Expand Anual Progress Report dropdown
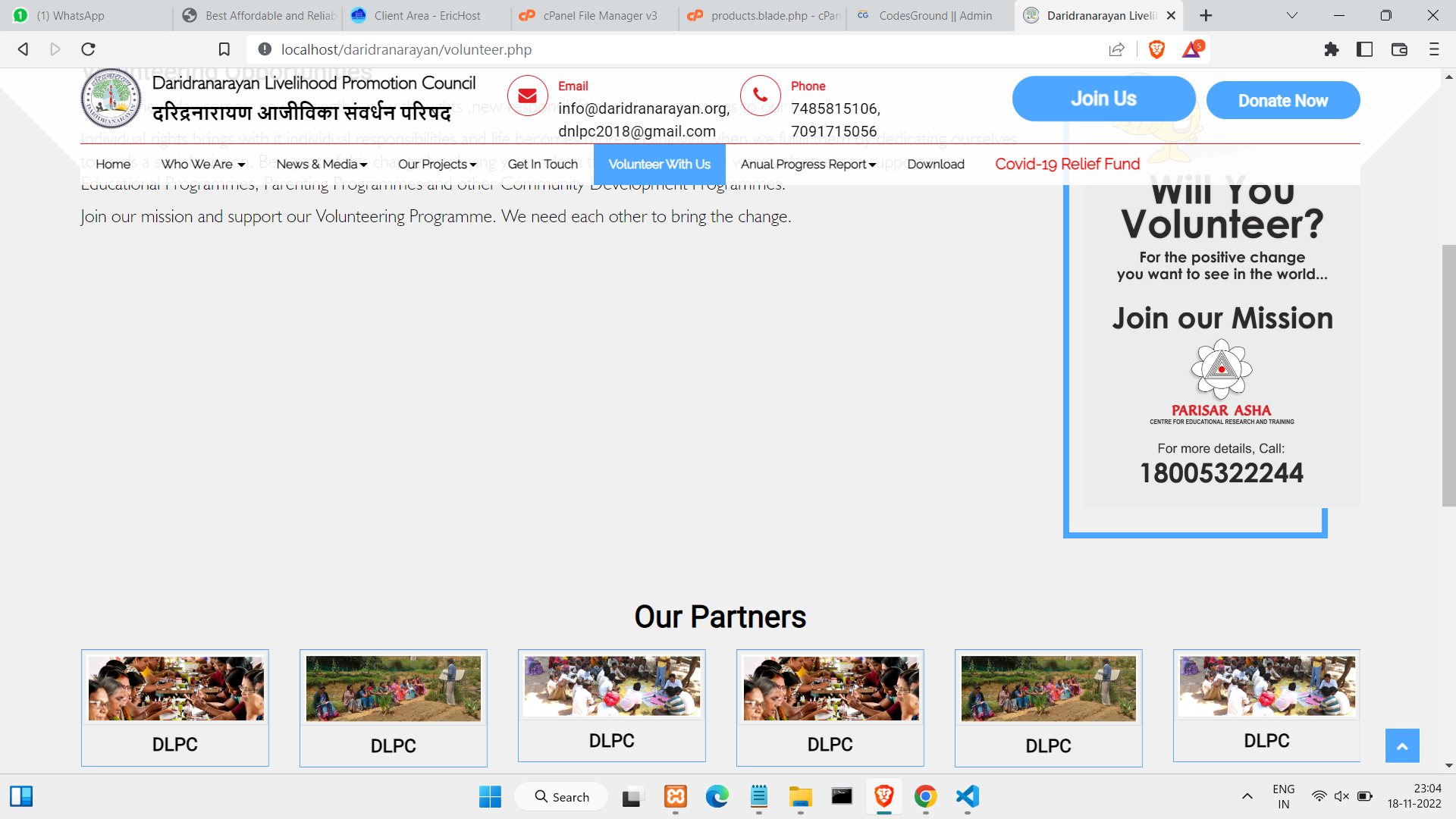This screenshot has width=1456, height=819. (808, 165)
